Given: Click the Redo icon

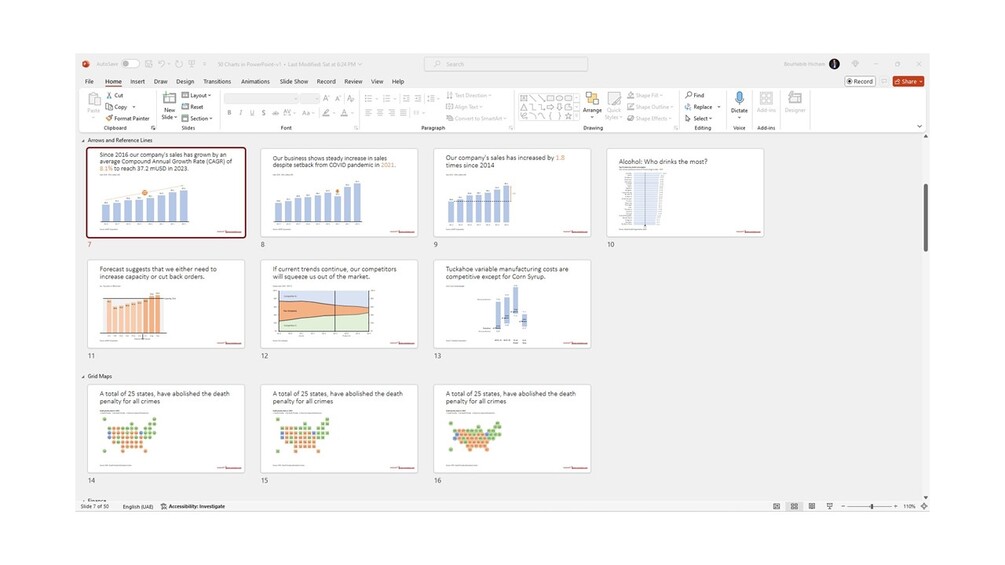Looking at the screenshot, I should [x=179, y=64].
